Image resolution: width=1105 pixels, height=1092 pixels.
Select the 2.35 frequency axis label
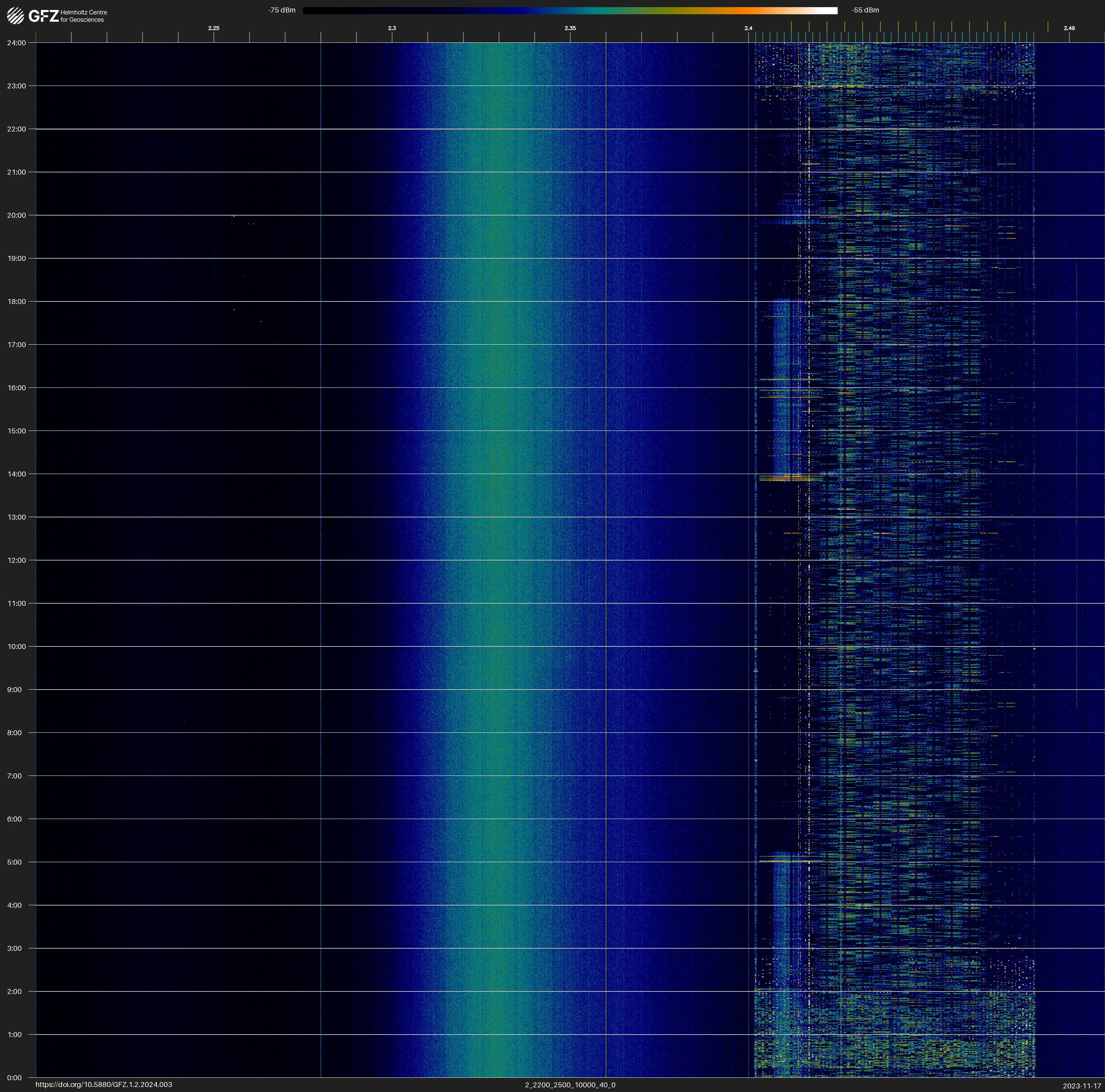(x=570, y=28)
